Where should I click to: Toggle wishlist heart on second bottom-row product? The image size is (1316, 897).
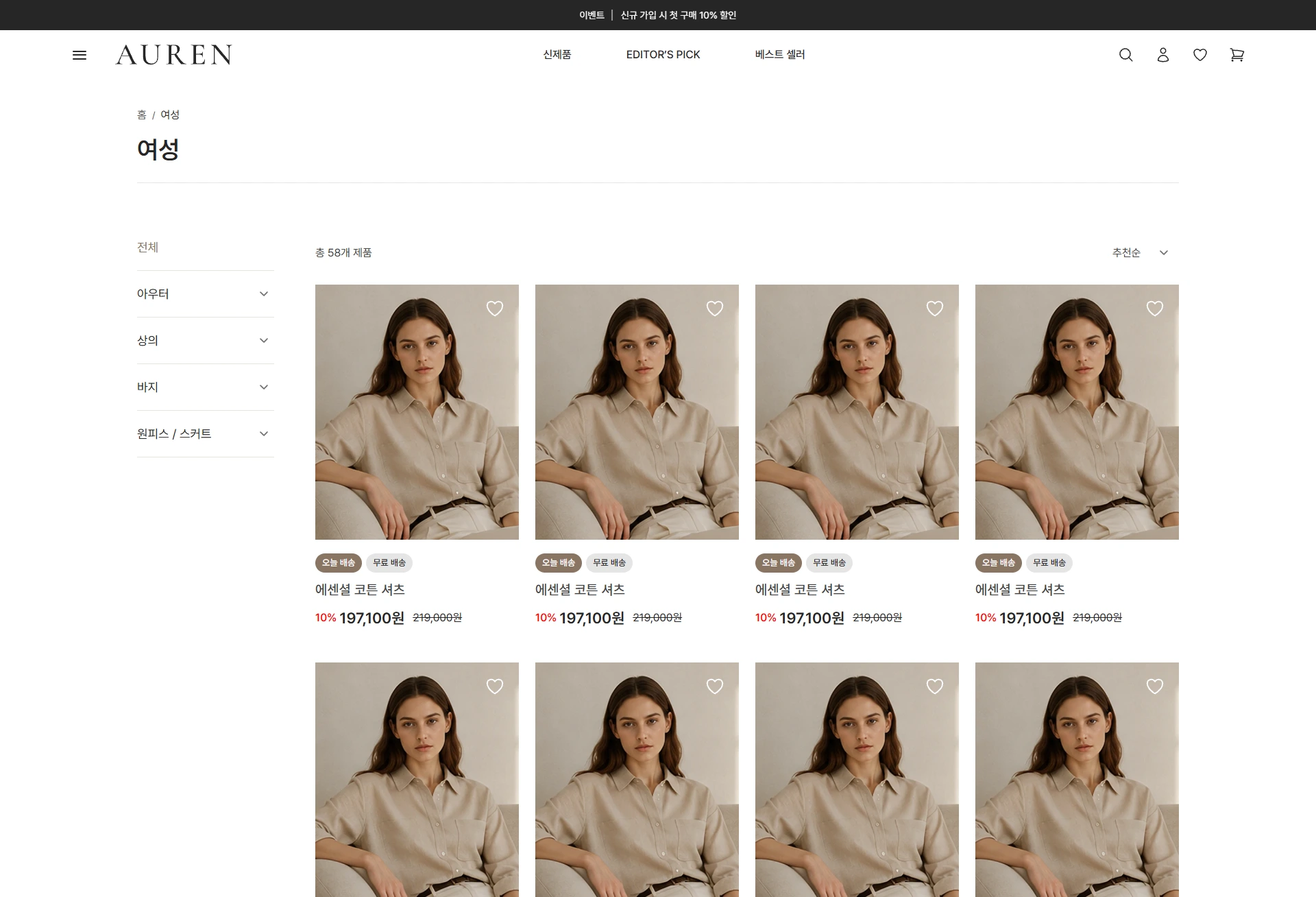point(715,686)
